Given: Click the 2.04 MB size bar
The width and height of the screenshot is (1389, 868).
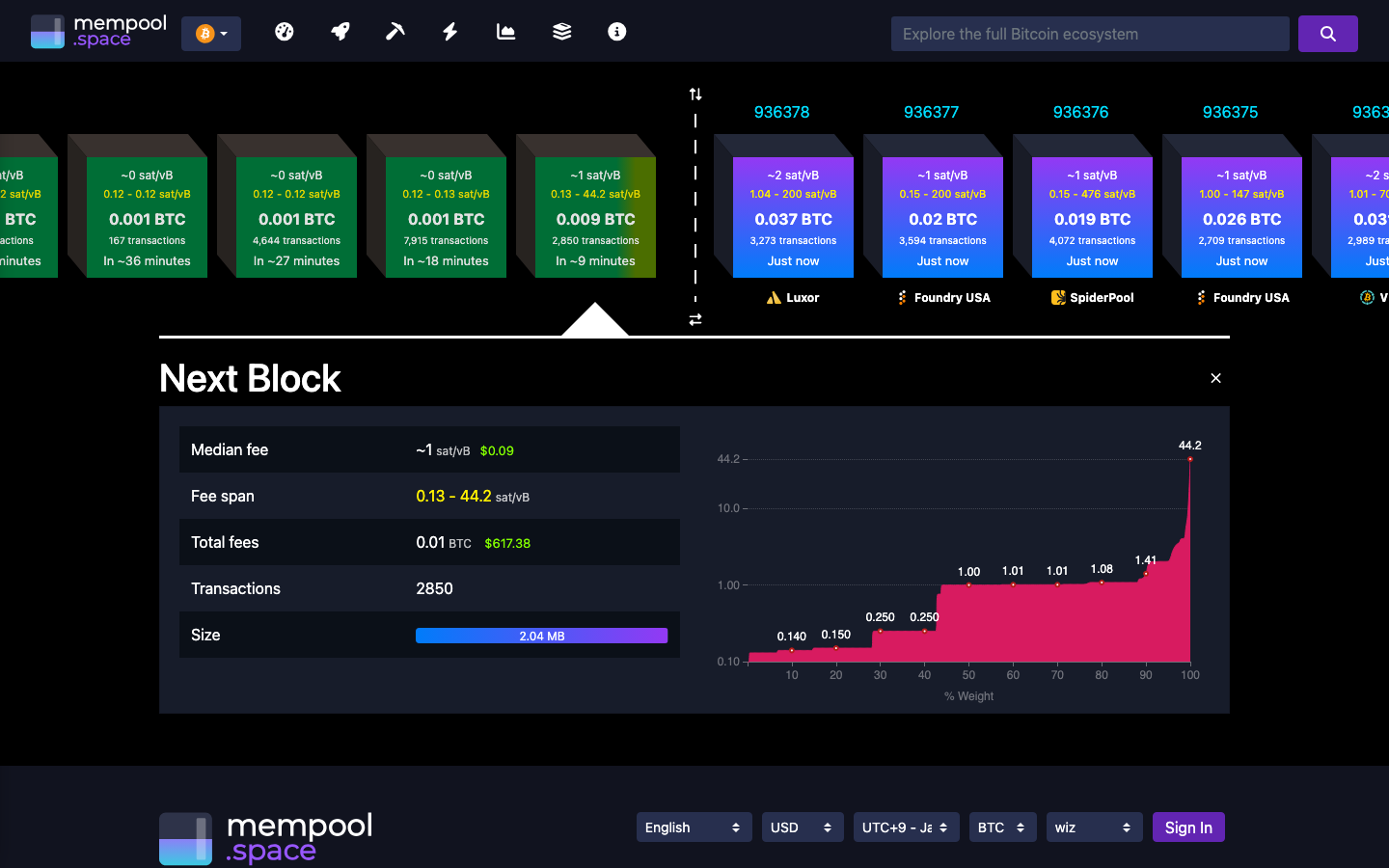Looking at the screenshot, I should coord(541,635).
